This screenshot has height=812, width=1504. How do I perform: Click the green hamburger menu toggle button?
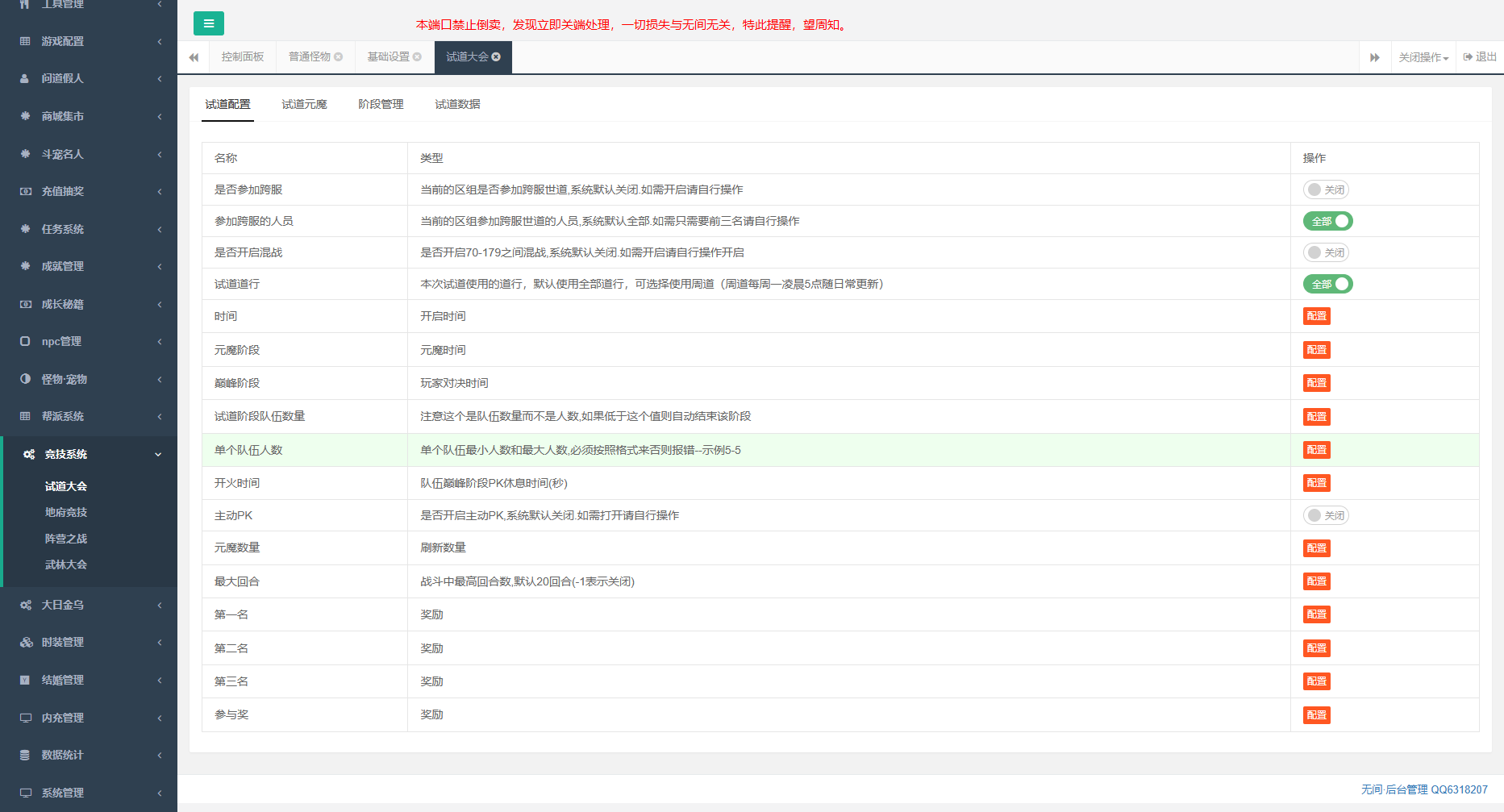pos(208,23)
